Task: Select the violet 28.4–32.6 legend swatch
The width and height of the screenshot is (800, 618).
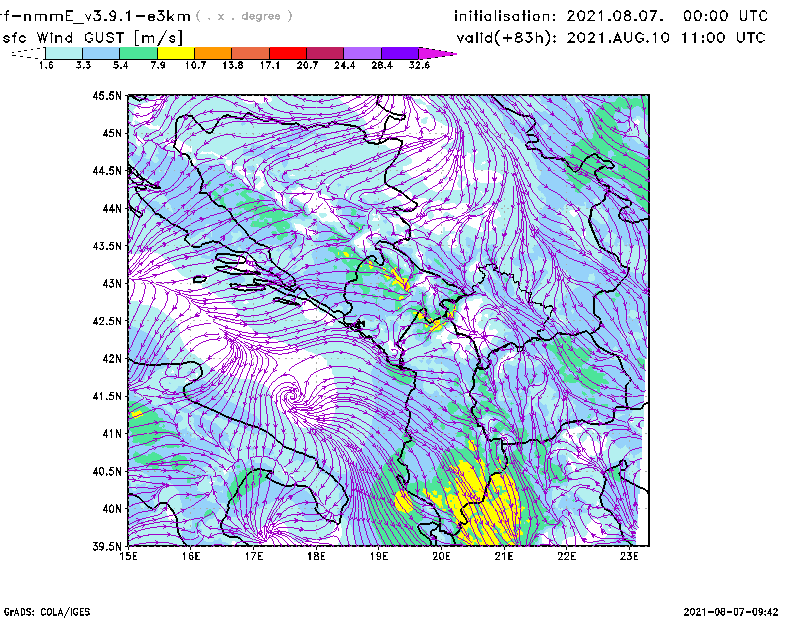Action: tap(400, 53)
